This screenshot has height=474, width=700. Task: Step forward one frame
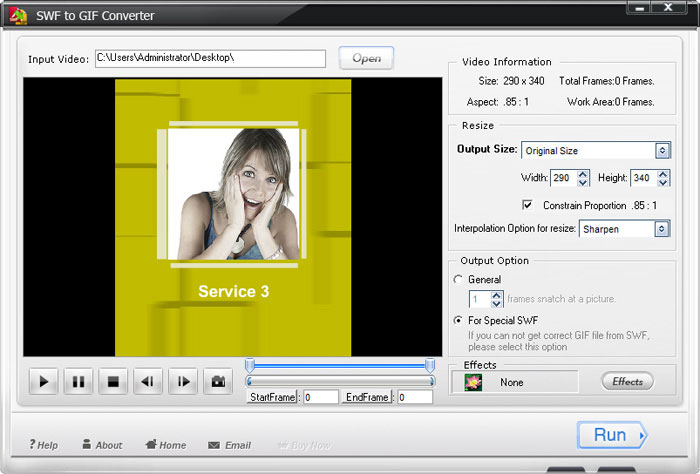tap(183, 381)
